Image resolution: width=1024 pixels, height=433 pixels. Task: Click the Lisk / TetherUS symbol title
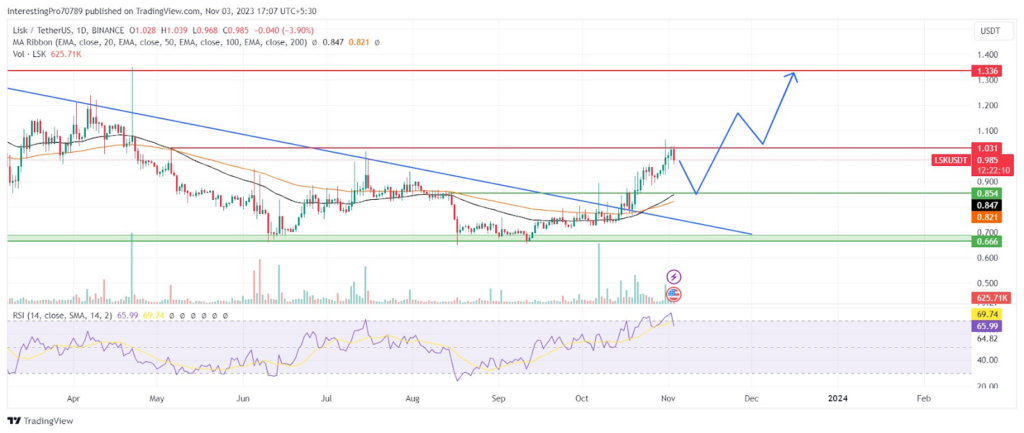[x=70, y=30]
